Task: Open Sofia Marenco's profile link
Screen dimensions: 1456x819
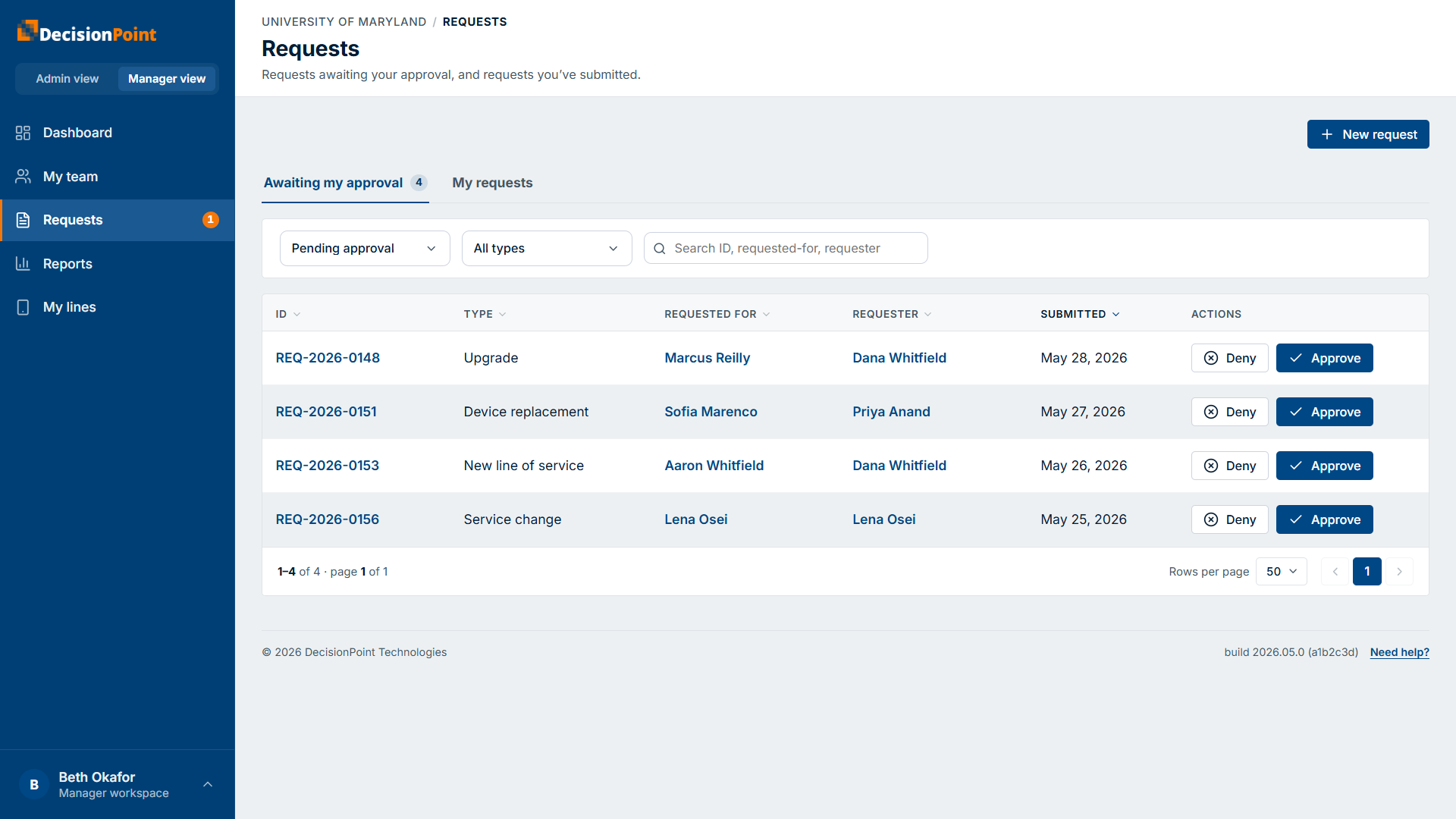Action: click(711, 412)
